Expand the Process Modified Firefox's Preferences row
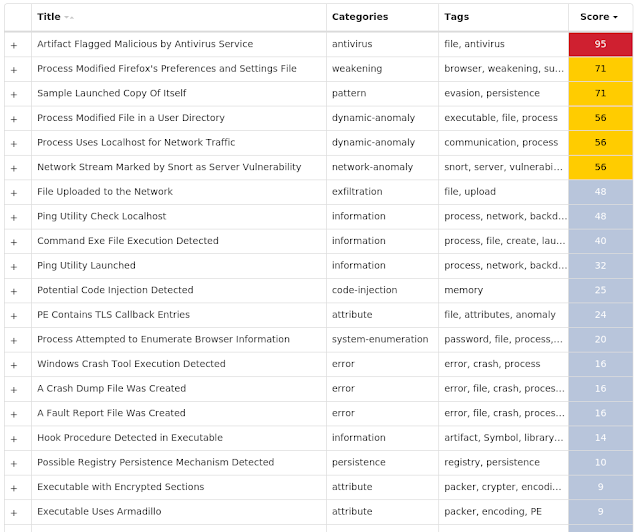 14,70
